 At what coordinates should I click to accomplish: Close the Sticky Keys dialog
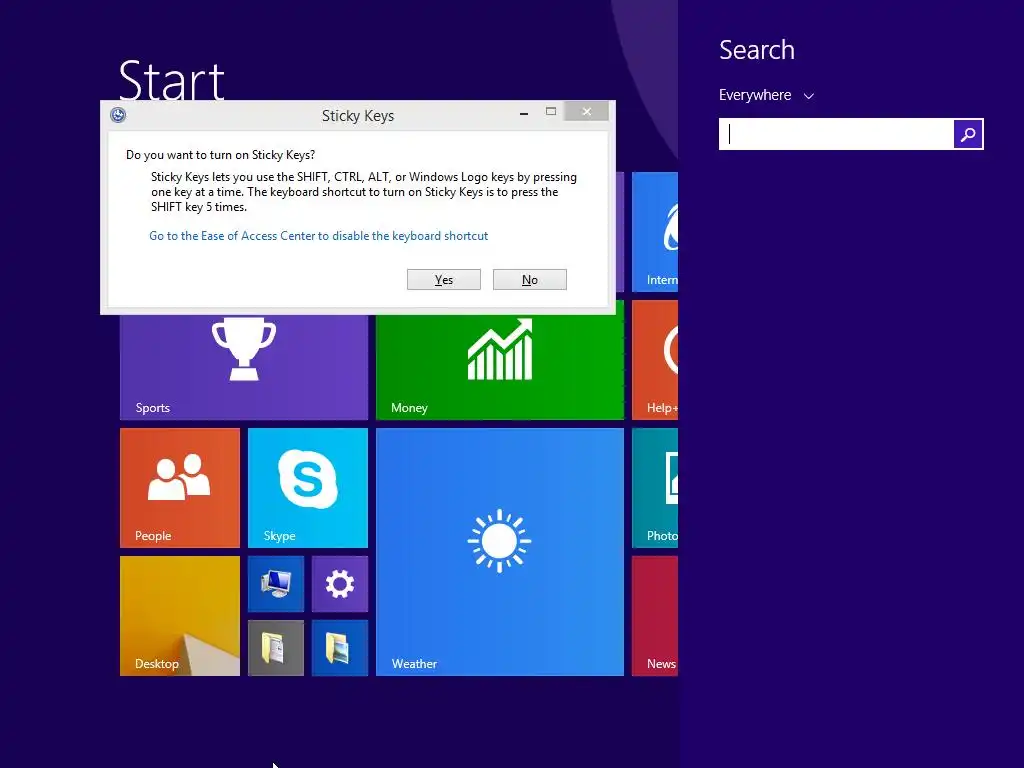click(x=586, y=112)
